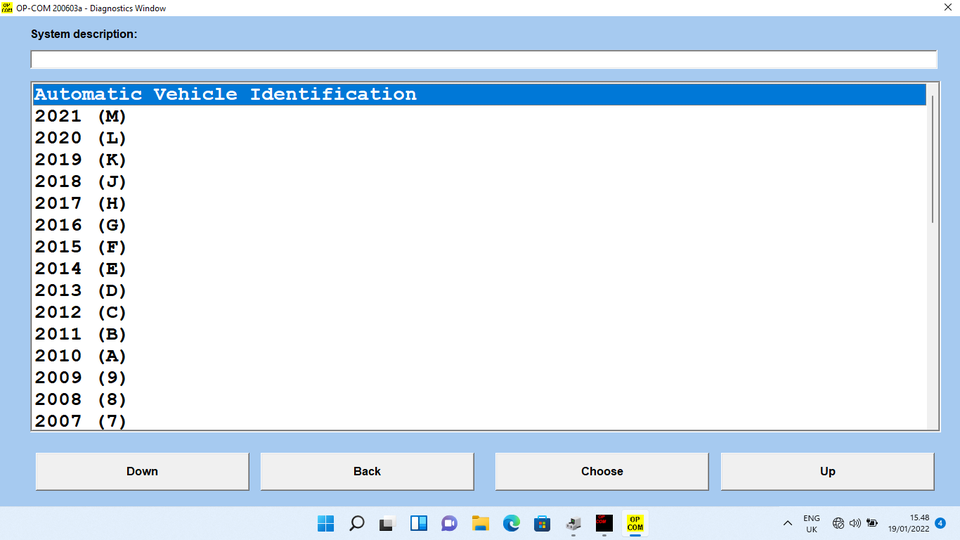Screen dimensions: 960x540
Task: Open the Windows Start menu
Action: tap(326, 523)
